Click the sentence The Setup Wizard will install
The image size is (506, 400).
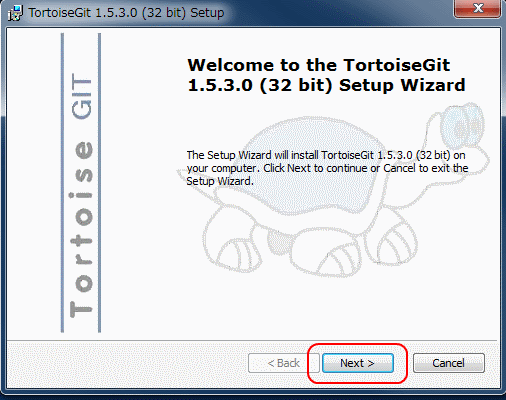point(326,155)
